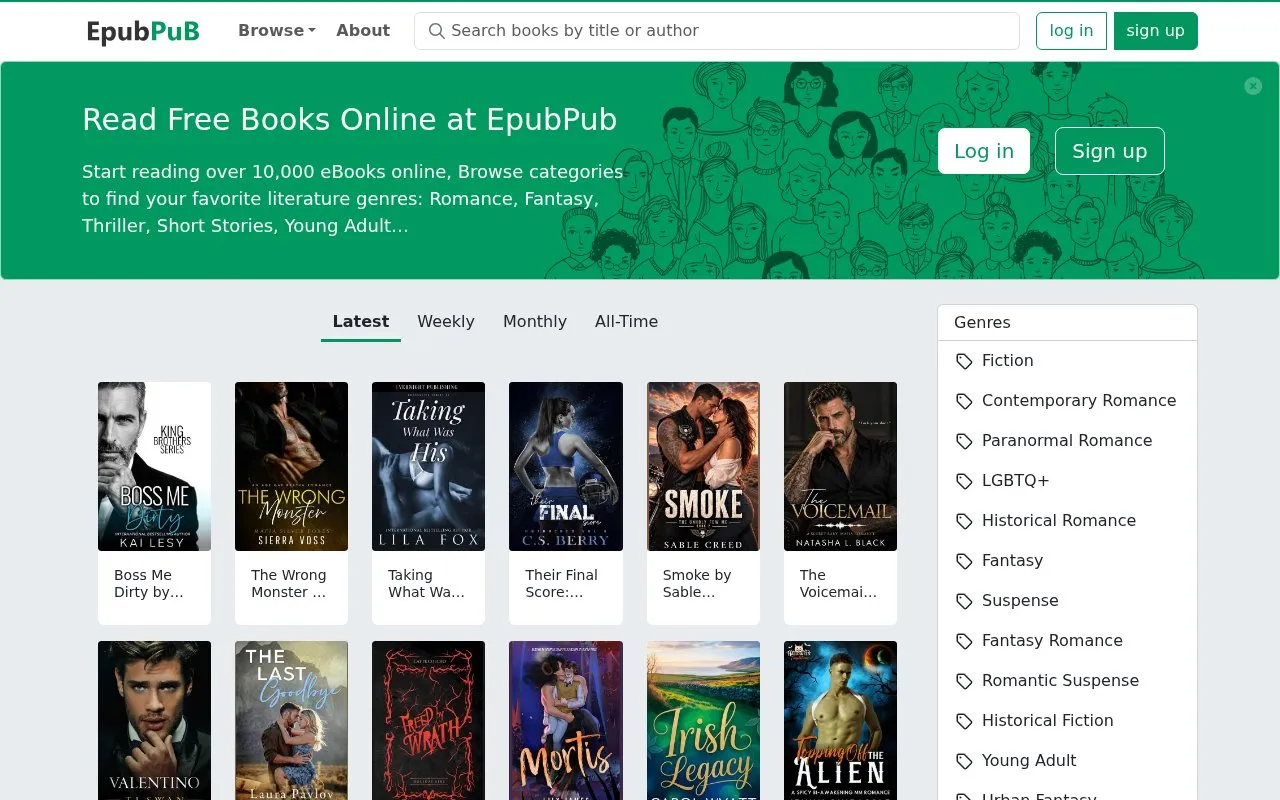Open Topping Off the Alien cover
Screen dimensions: 1280x800
coord(840,720)
